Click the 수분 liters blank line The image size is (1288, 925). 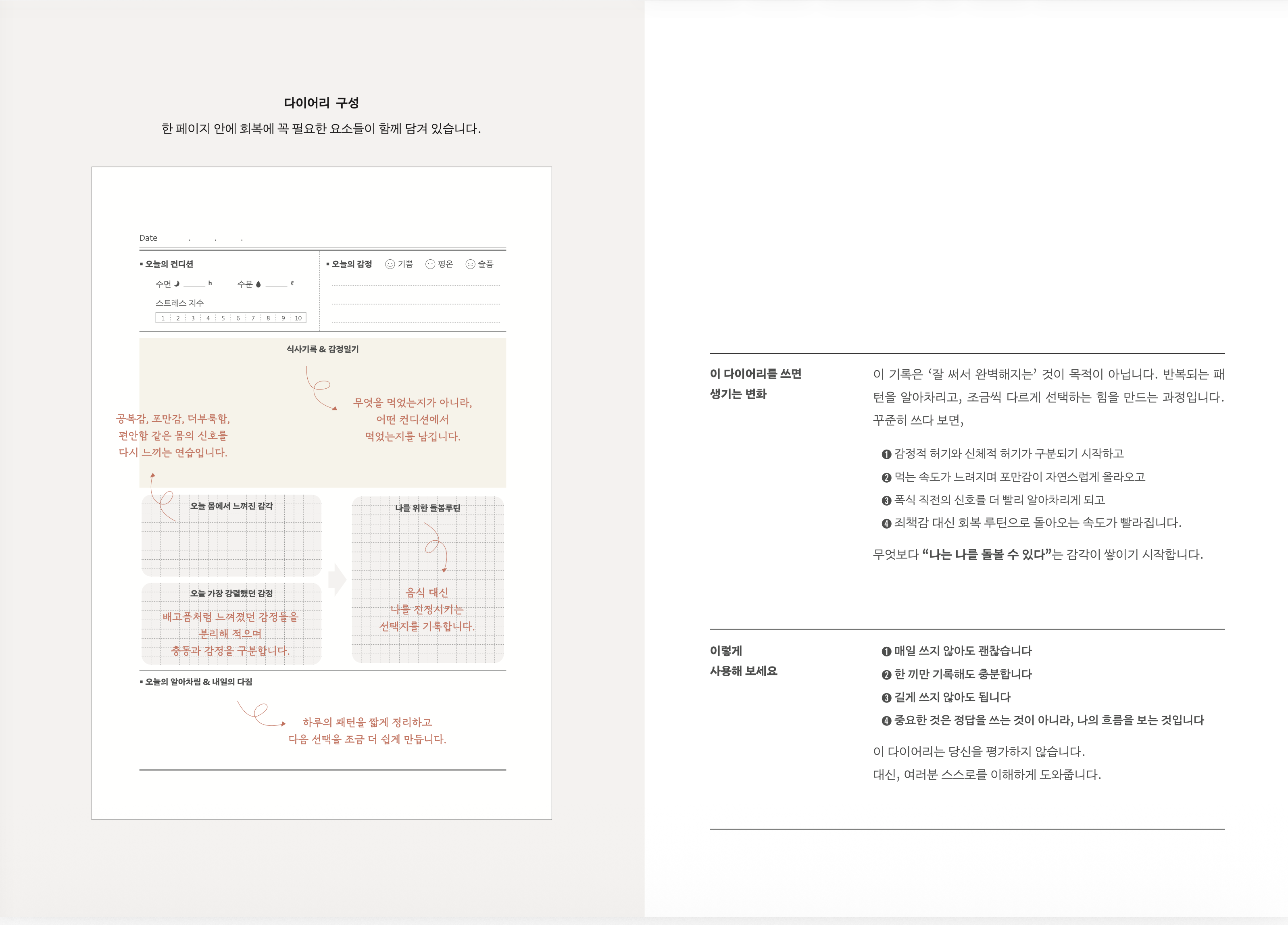point(276,286)
